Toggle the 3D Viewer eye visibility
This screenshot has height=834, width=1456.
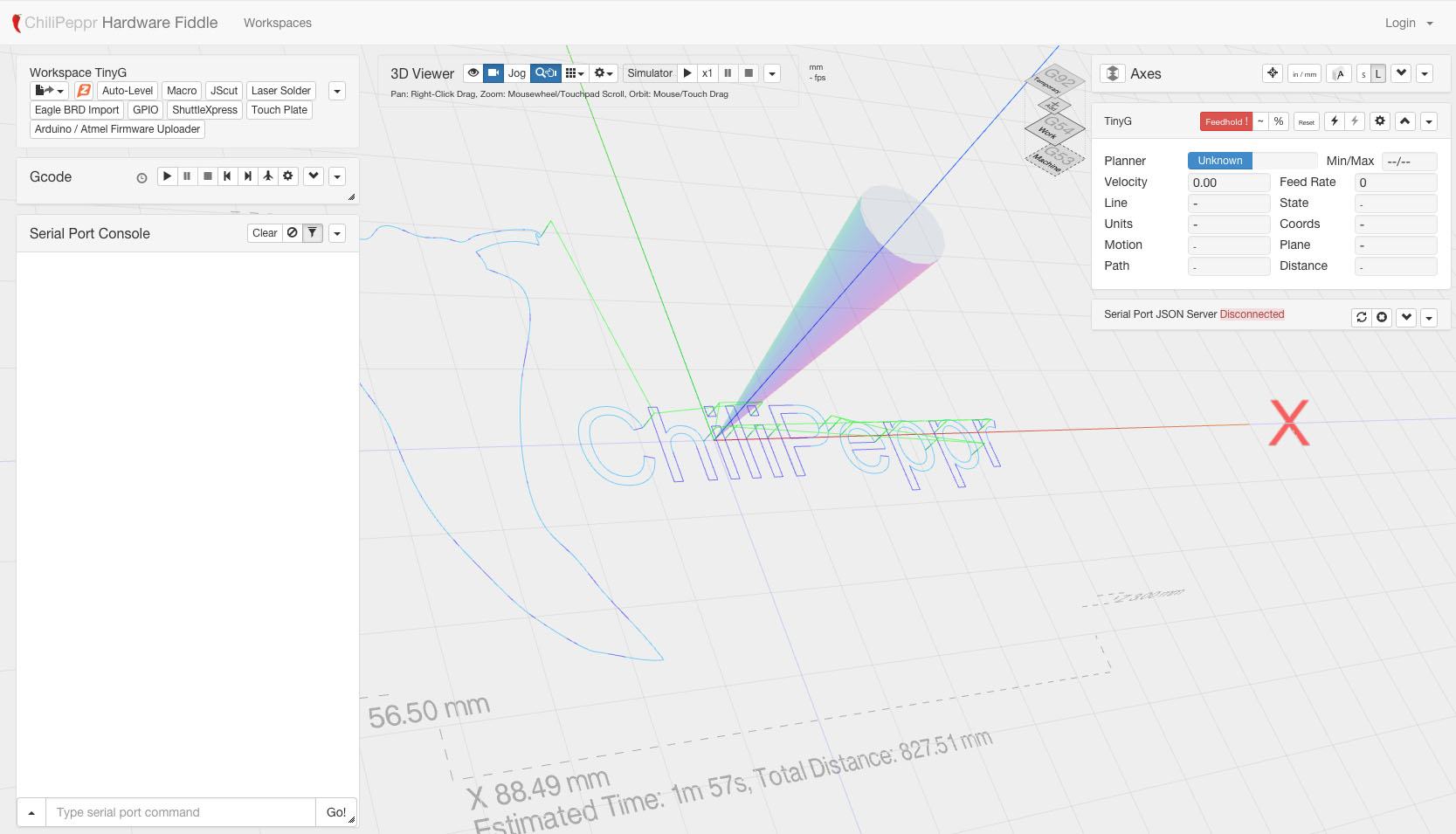point(473,73)
